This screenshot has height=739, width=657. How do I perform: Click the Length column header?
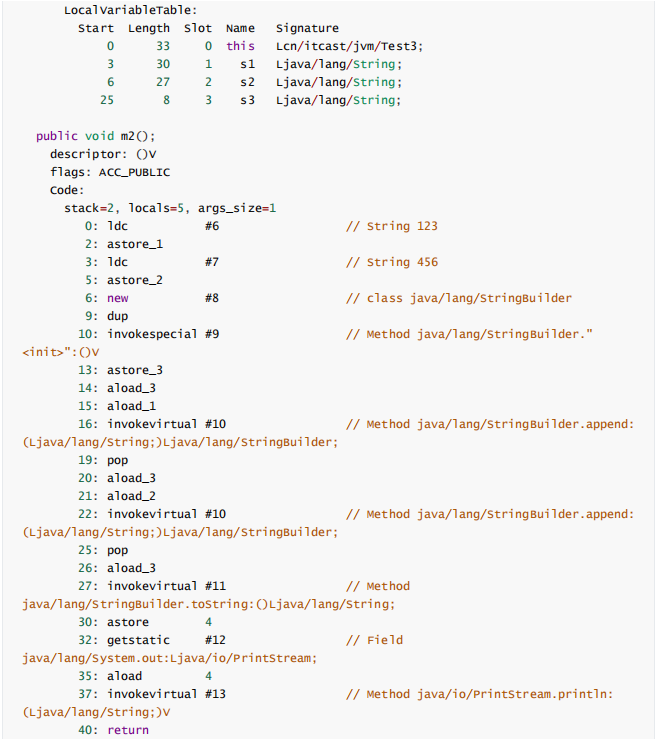click(x=149, y=28)
